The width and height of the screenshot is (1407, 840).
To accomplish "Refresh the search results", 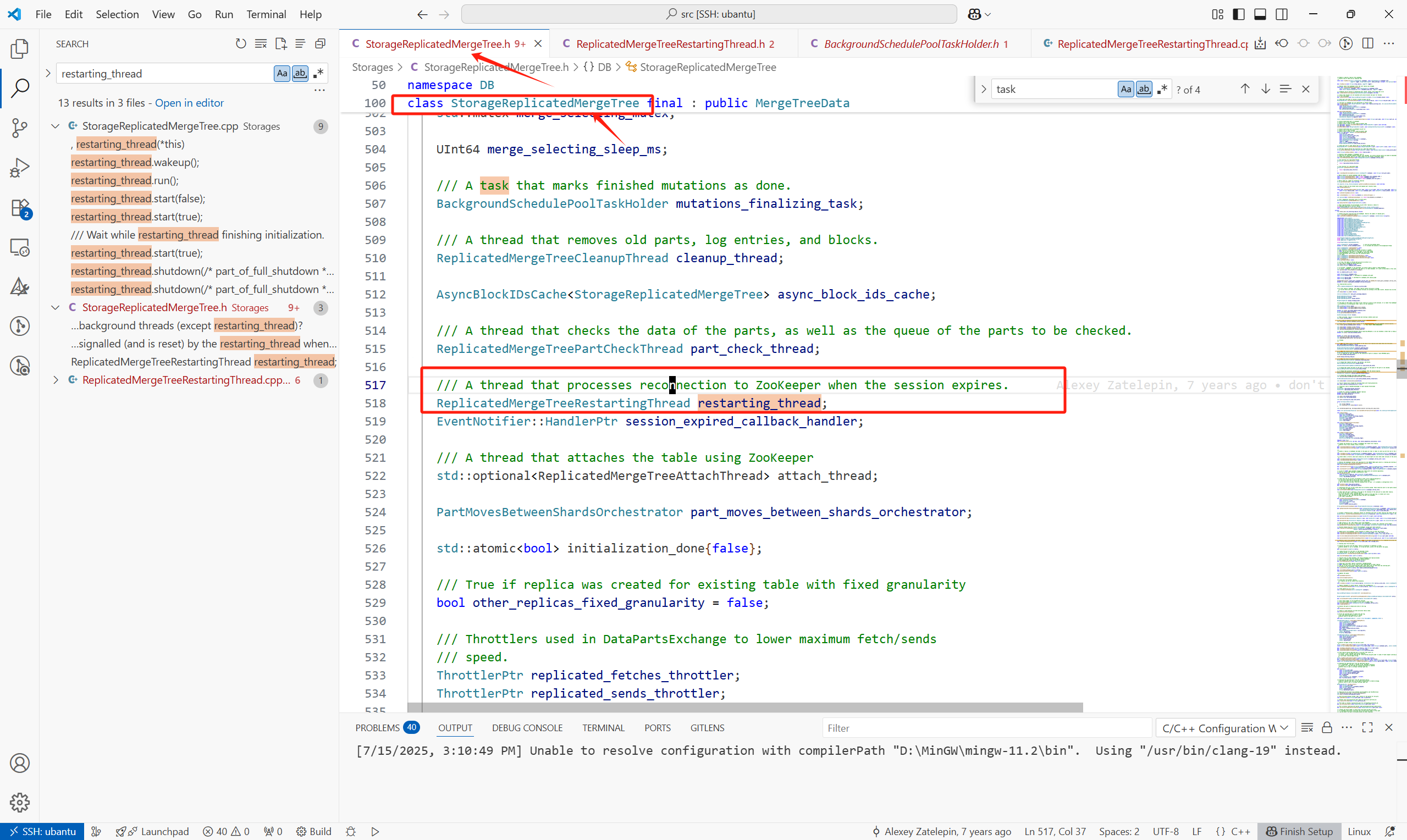I will click(x=240, y=43).
